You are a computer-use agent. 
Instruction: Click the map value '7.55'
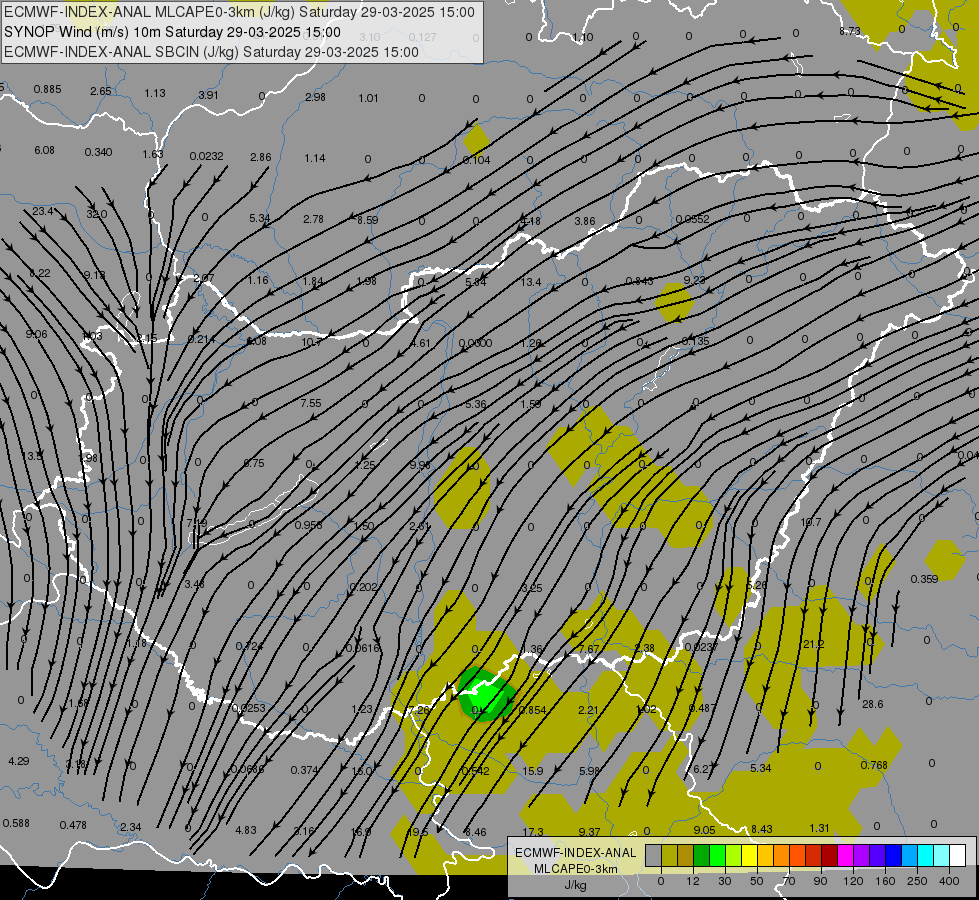[x=311, y=403]
